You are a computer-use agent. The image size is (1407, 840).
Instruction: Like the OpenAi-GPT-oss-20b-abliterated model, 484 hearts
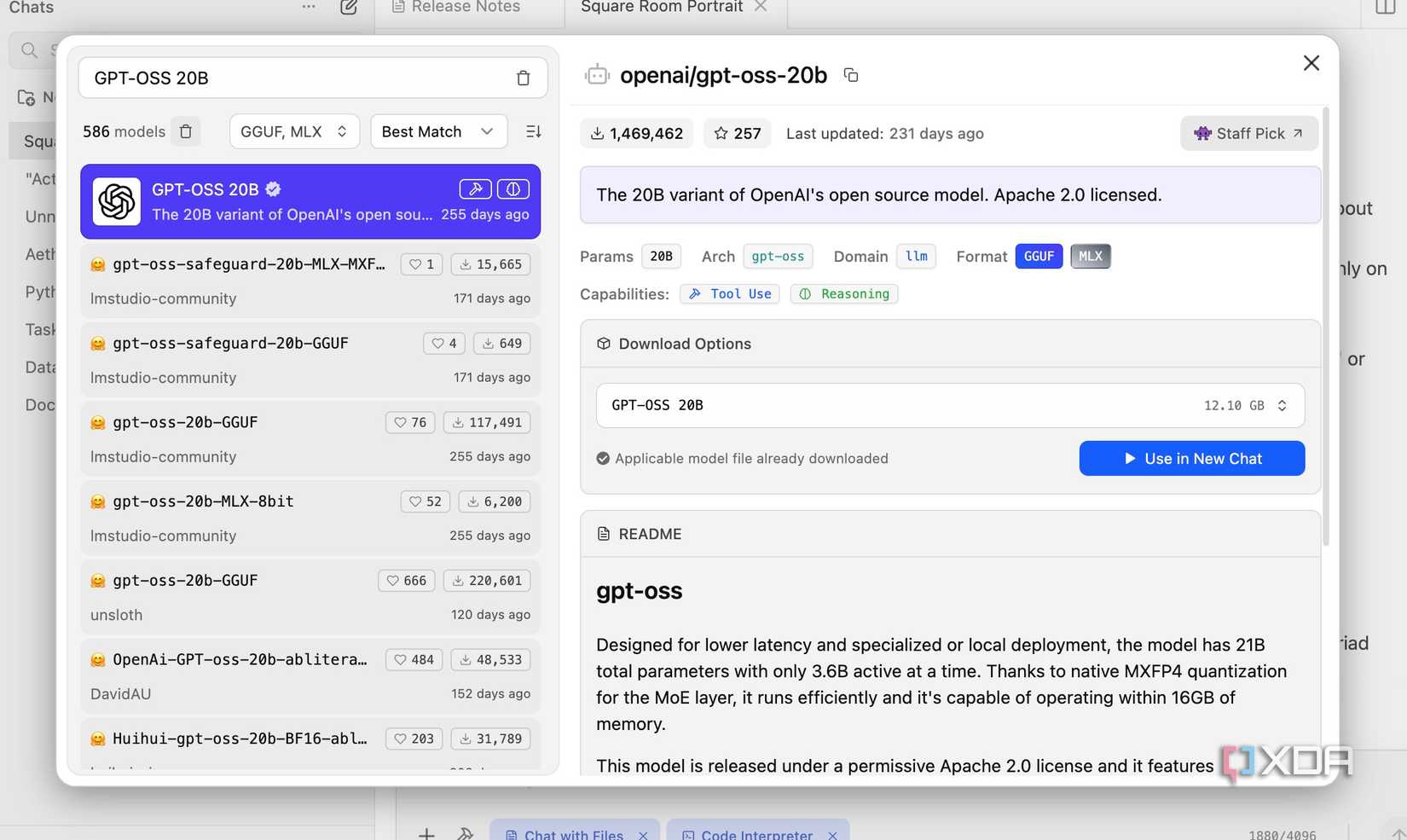click(414, 659)
